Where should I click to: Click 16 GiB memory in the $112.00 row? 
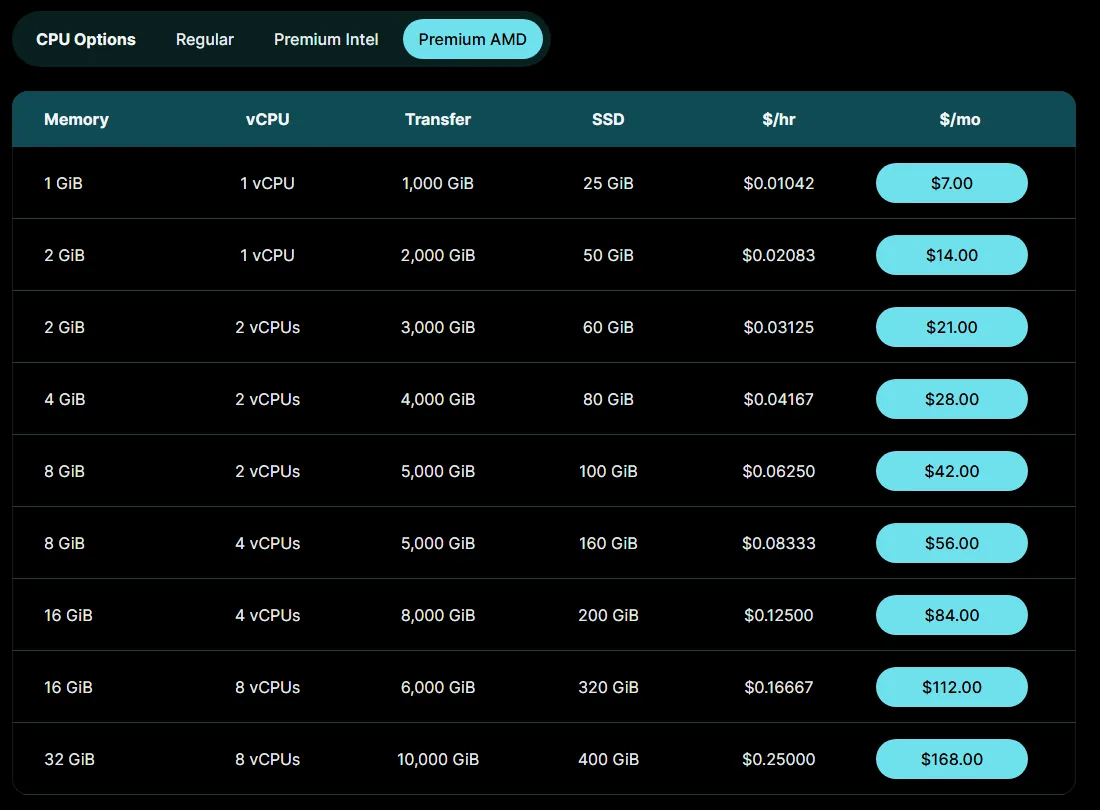(68, 687)
